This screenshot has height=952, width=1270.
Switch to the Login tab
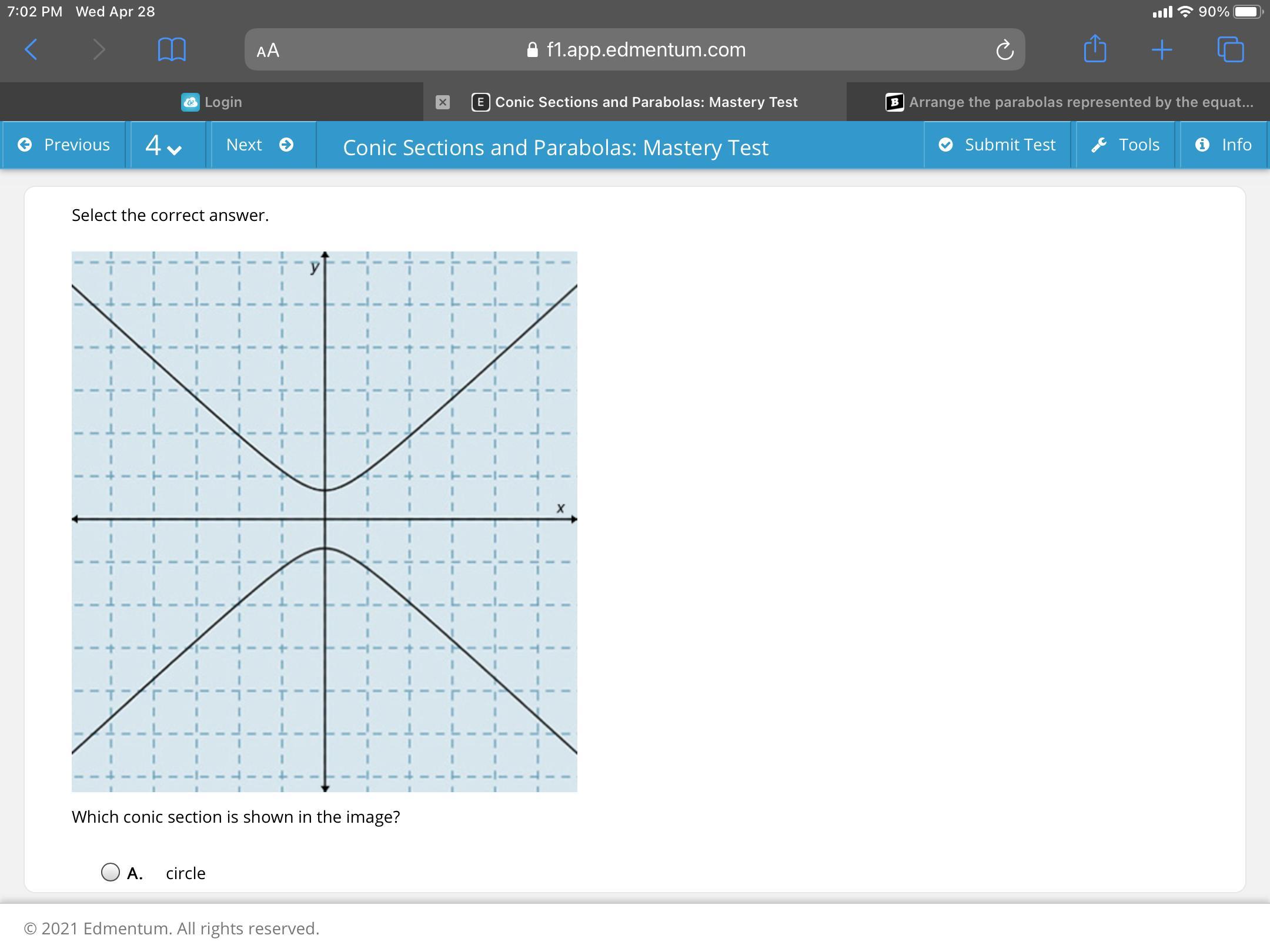212,102
